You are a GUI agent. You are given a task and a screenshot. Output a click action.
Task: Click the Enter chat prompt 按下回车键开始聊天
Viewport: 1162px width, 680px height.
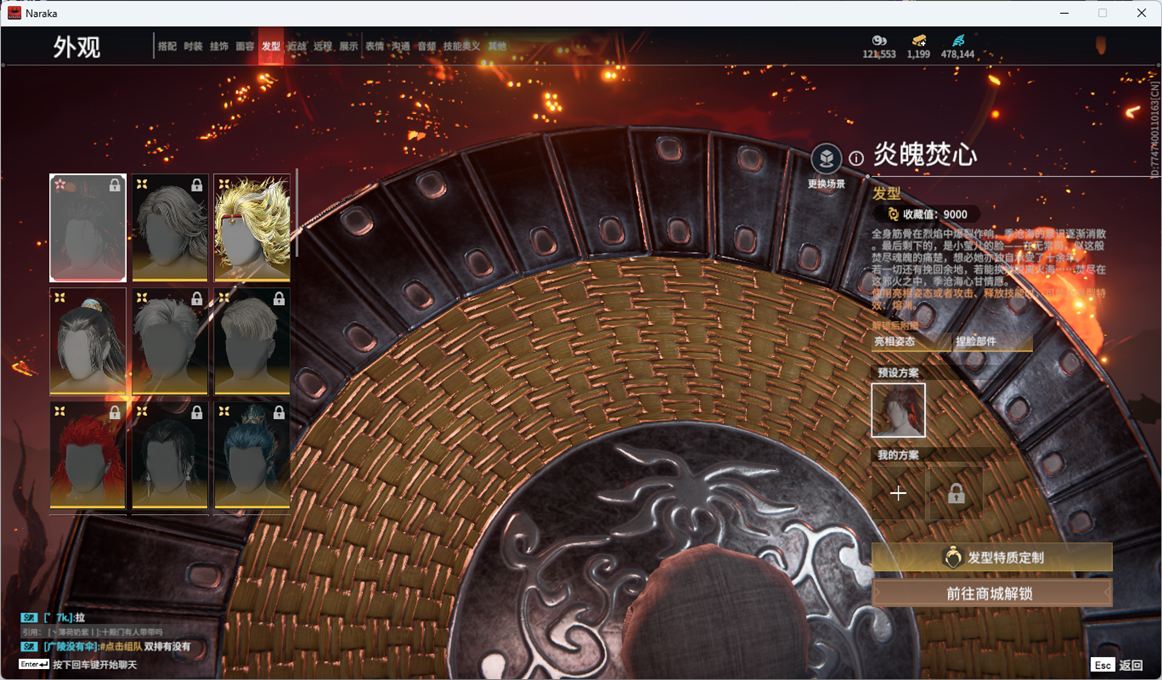(x=79, y=664)
